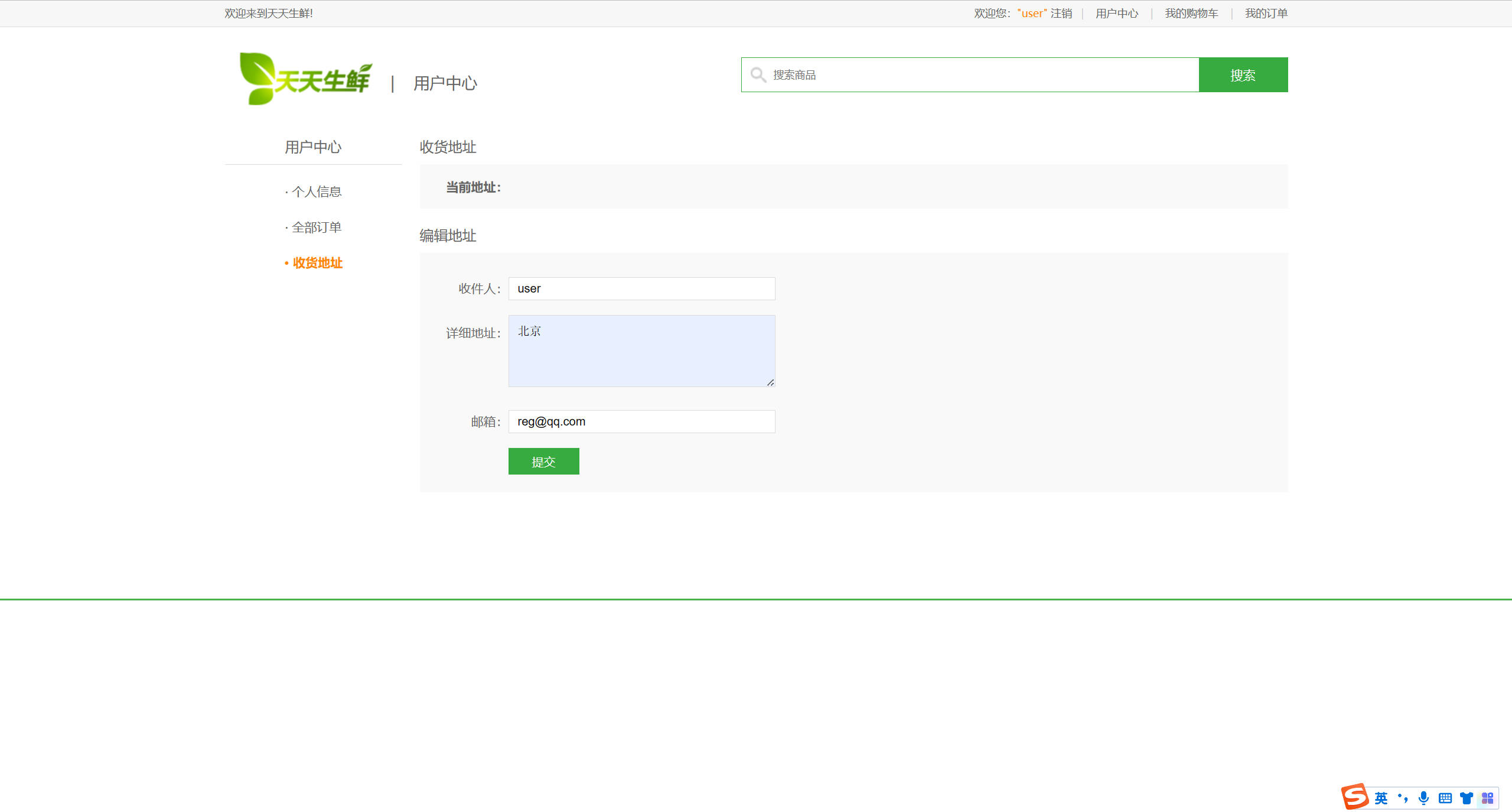Click the 提交 submit button
Screen dimensions: 1512x812
pos(543,462)
